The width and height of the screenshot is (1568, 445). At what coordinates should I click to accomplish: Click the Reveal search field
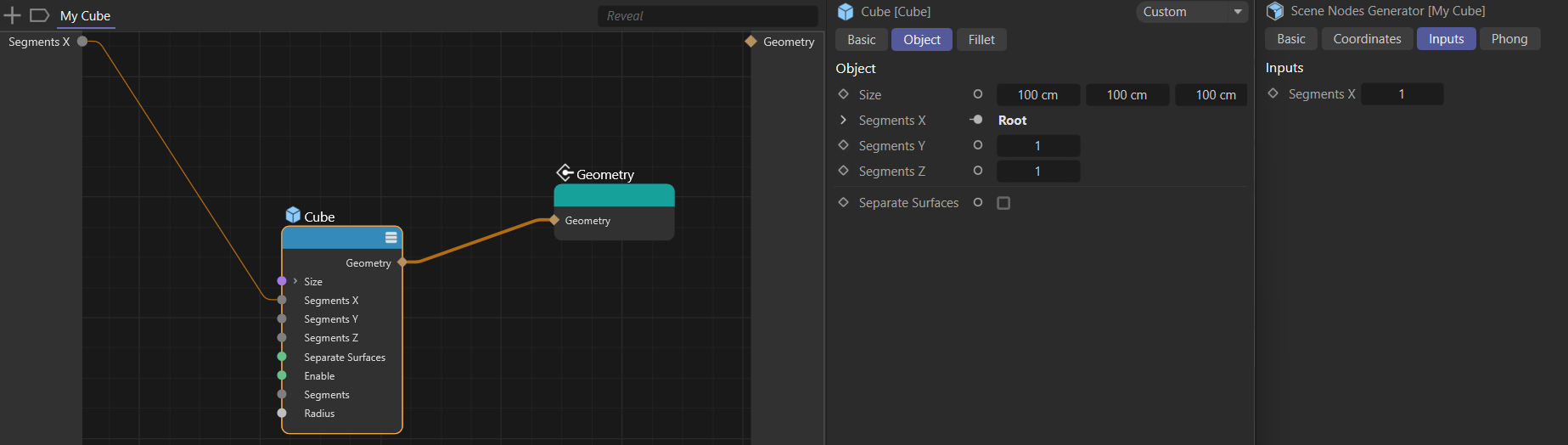coord(707,16)
